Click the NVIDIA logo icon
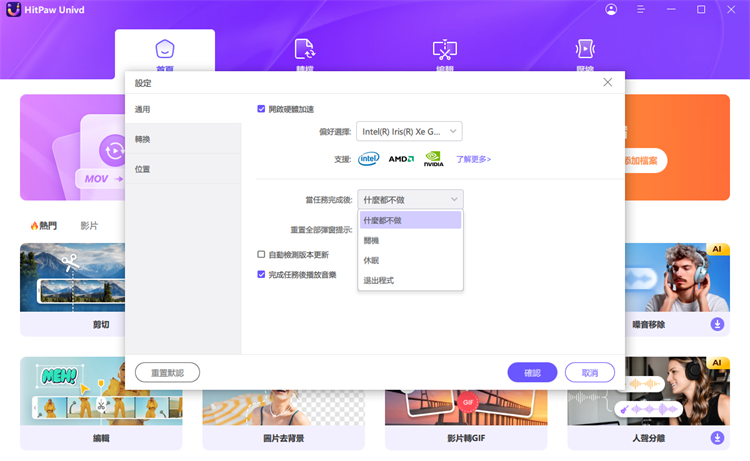This screenshot has height=461, width=750. [433, 158]
